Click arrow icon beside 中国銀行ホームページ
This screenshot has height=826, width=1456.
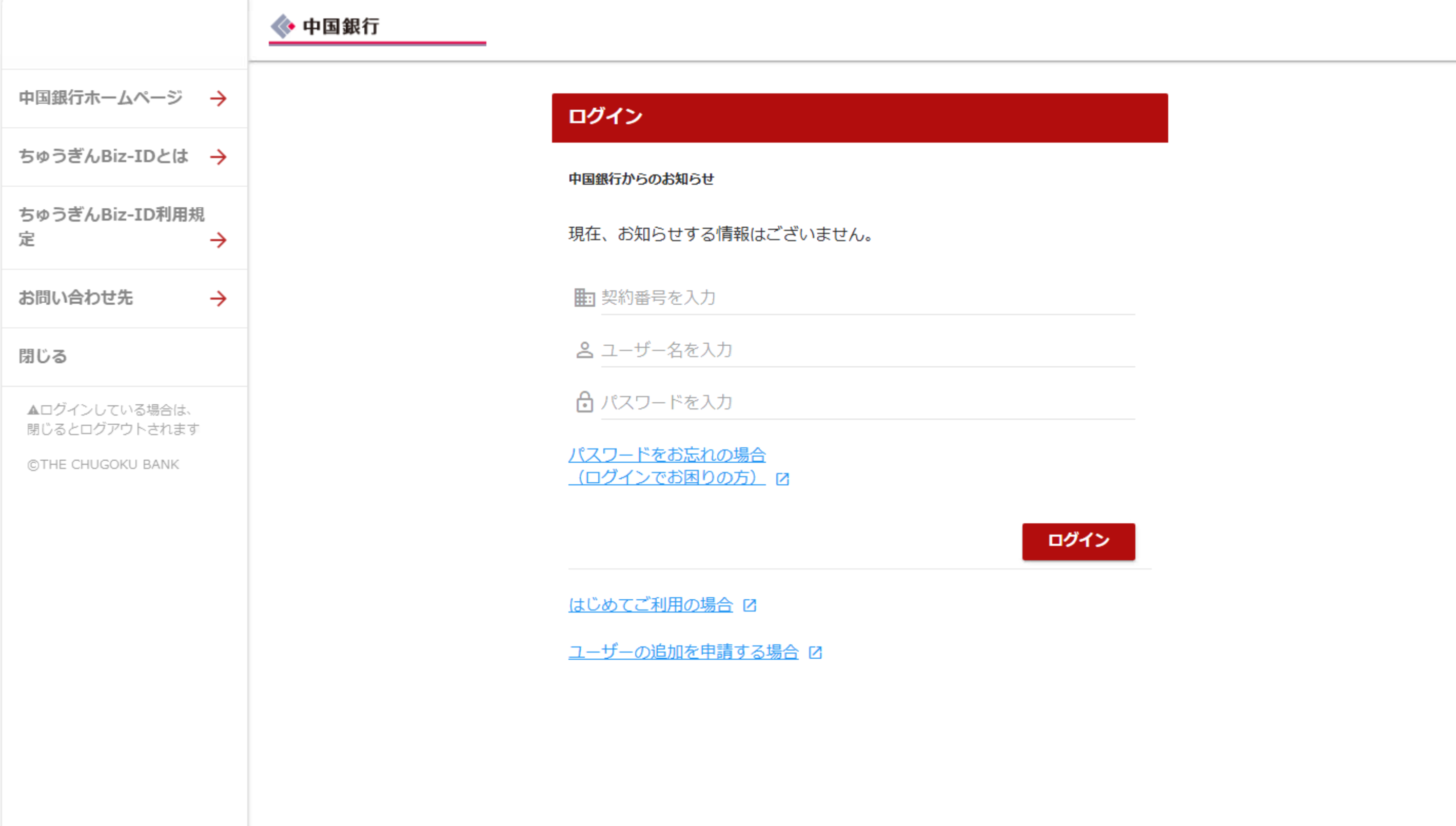point(219,99)
